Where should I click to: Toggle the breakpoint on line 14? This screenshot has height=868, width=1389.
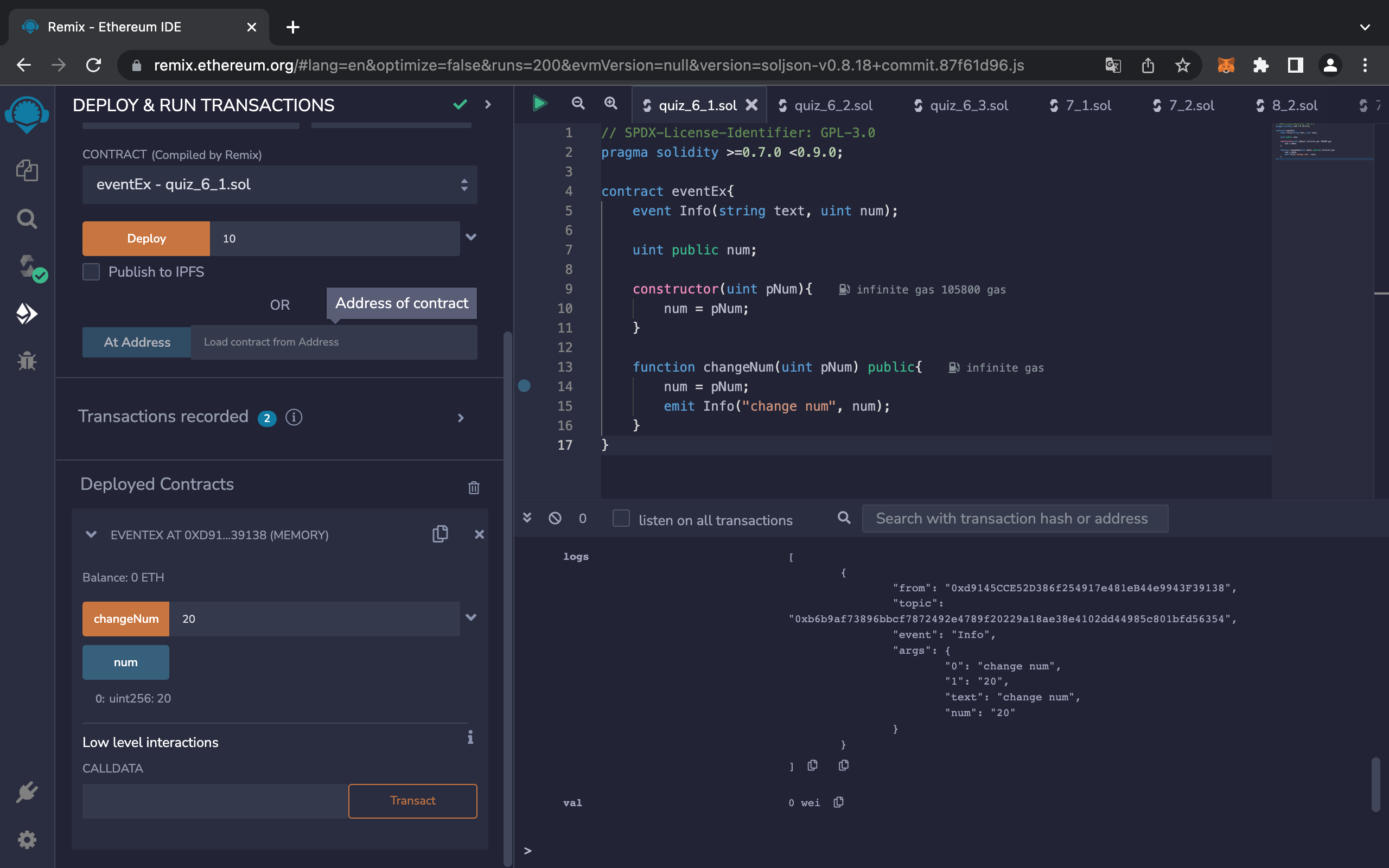[524, 386]
